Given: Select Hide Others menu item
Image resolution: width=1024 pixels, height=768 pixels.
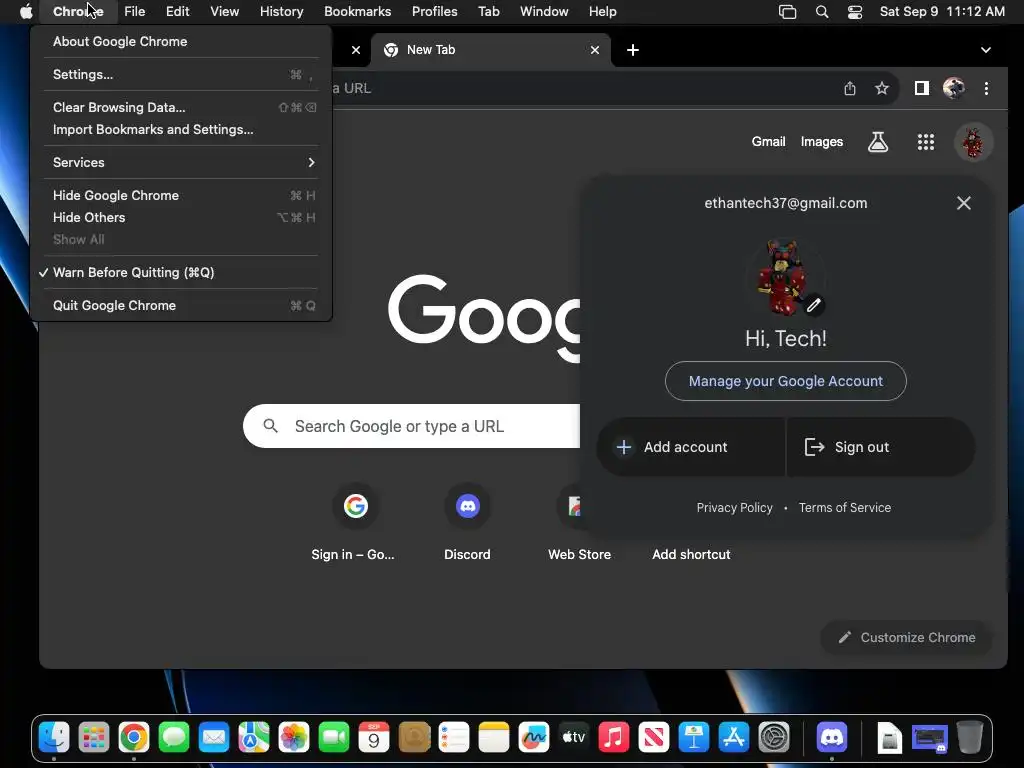Looking at the screenshot, I should pyautogui.click(x=181, y=217).
